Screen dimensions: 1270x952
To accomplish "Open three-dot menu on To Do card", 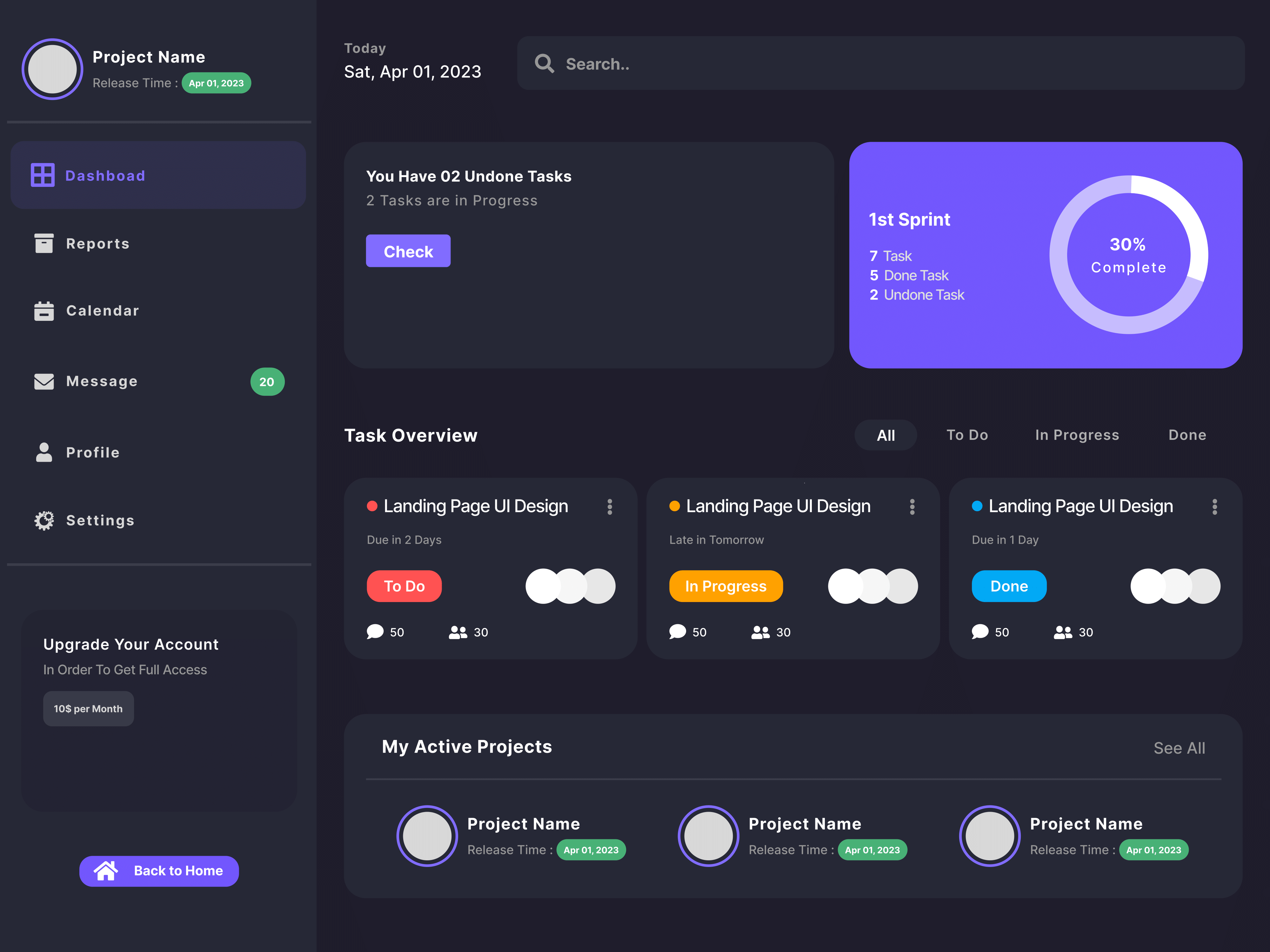I will point(610,507).
